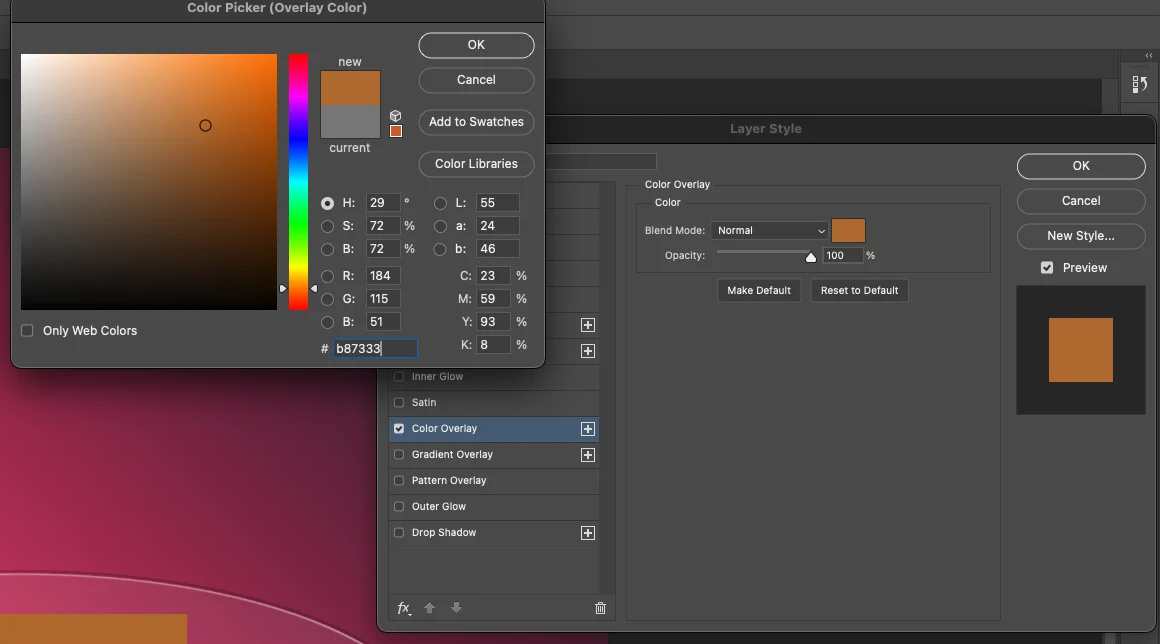Enable the Satin effect checkbox
Viewport: 1160px width, 644px height.
pyautogui.click(x=399, y=402)
